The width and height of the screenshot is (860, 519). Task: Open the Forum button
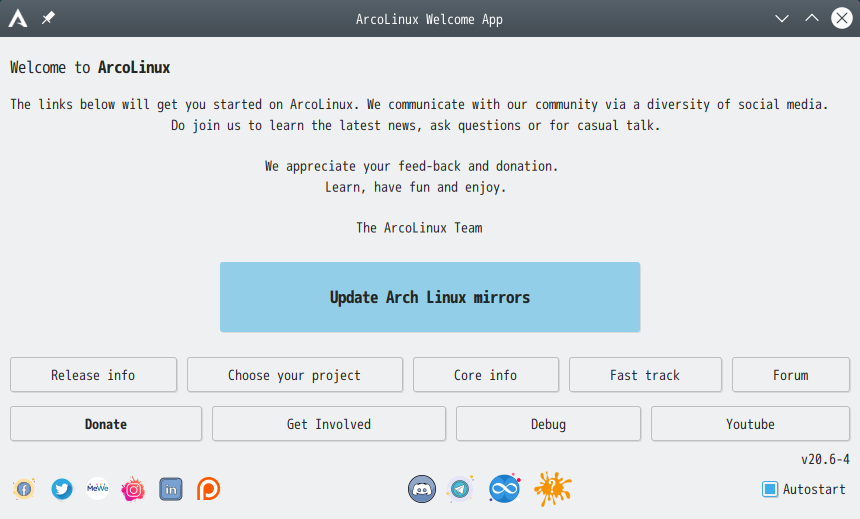pos(790,375)
